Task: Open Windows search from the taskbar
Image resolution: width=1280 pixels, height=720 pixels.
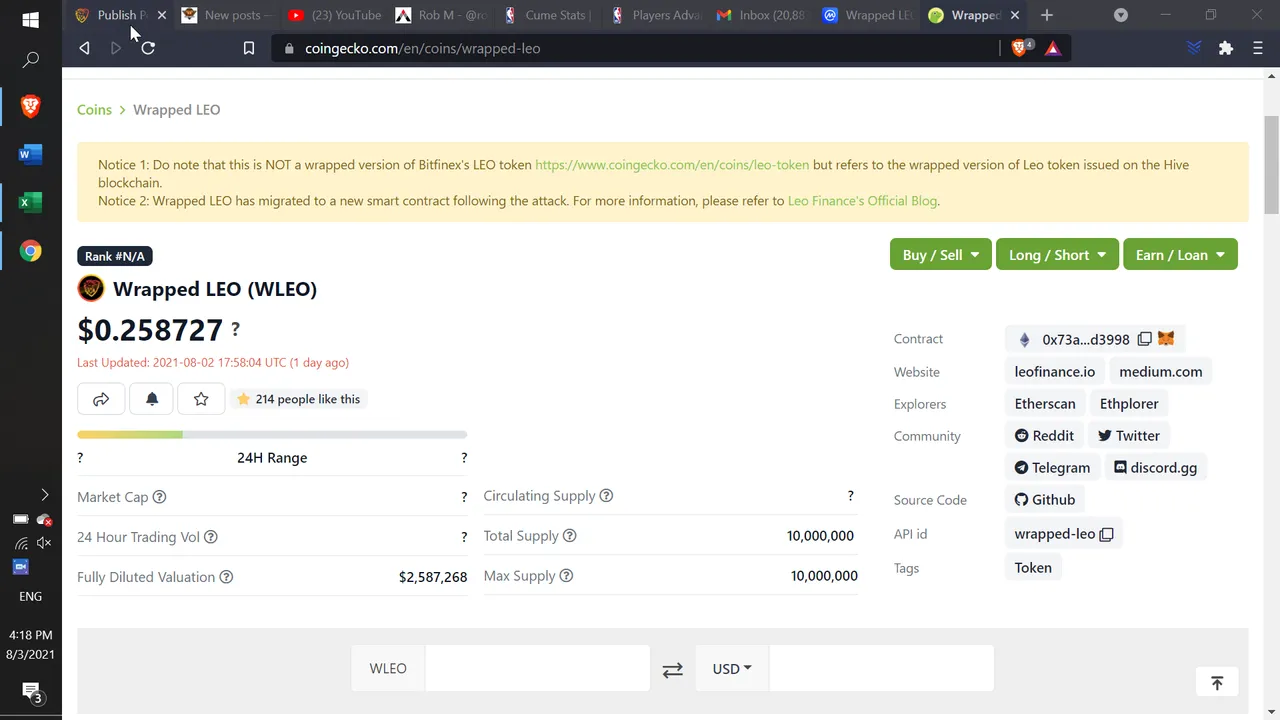Action: [x=30, y=61]
